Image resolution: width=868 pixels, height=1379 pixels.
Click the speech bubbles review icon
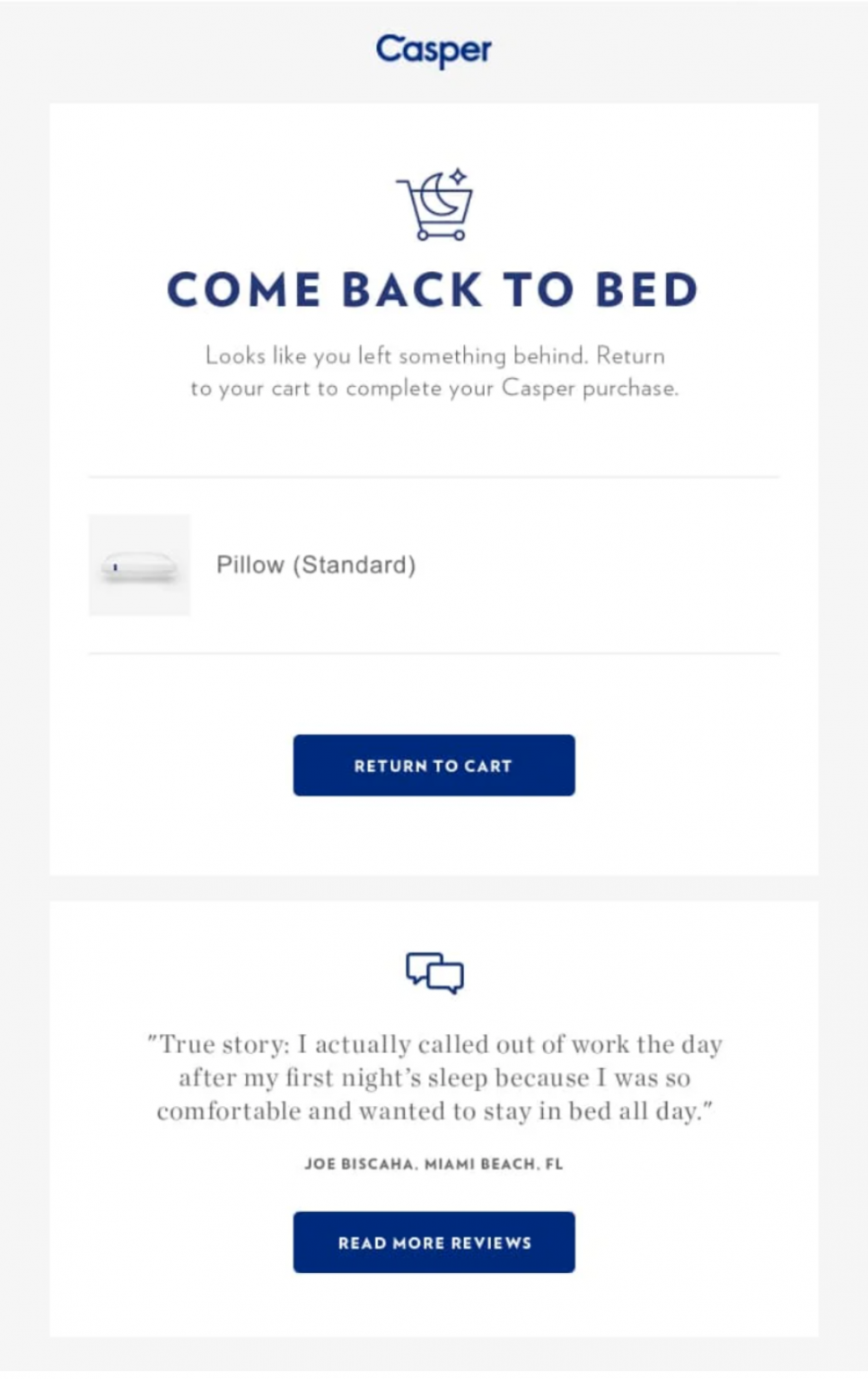(435, 973)
